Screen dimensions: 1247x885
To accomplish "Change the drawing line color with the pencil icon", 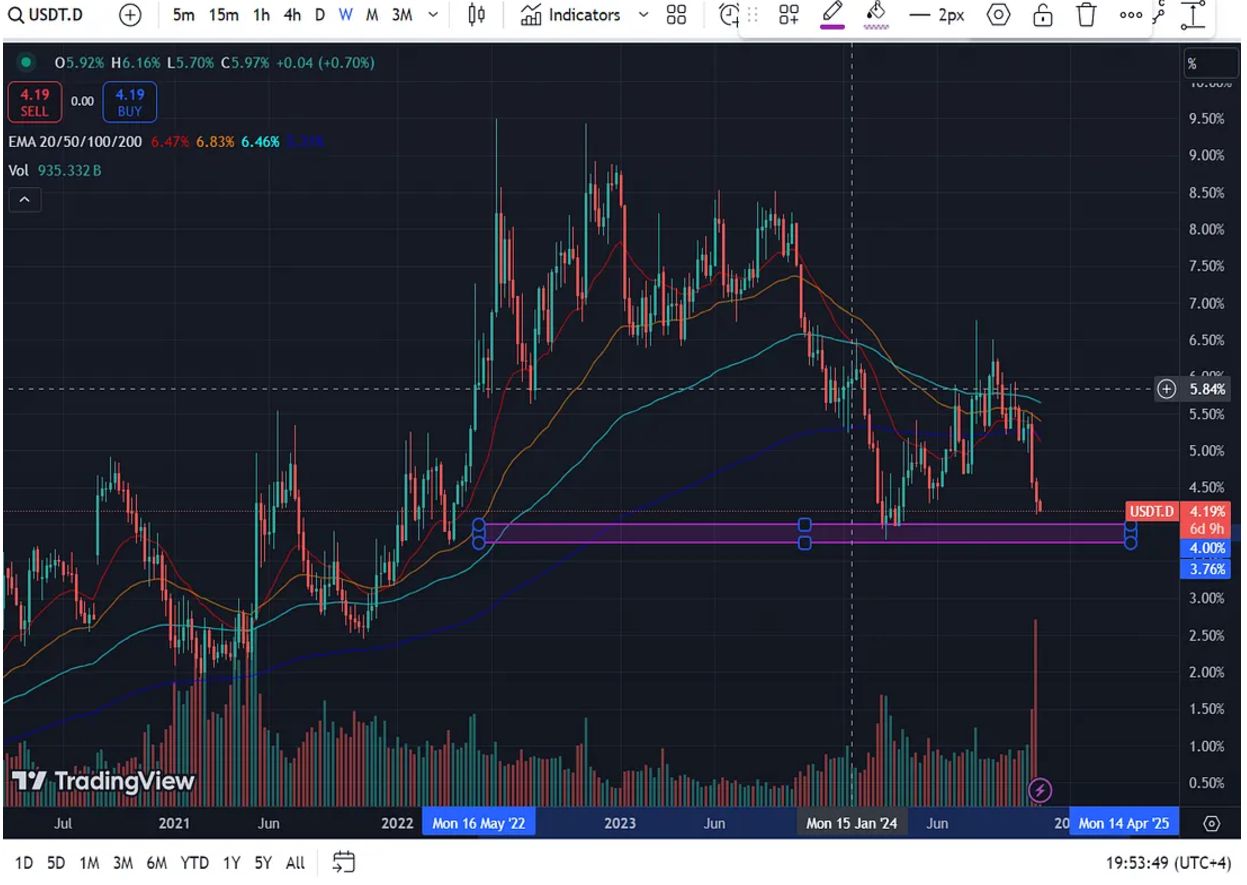I will (832, 15).
